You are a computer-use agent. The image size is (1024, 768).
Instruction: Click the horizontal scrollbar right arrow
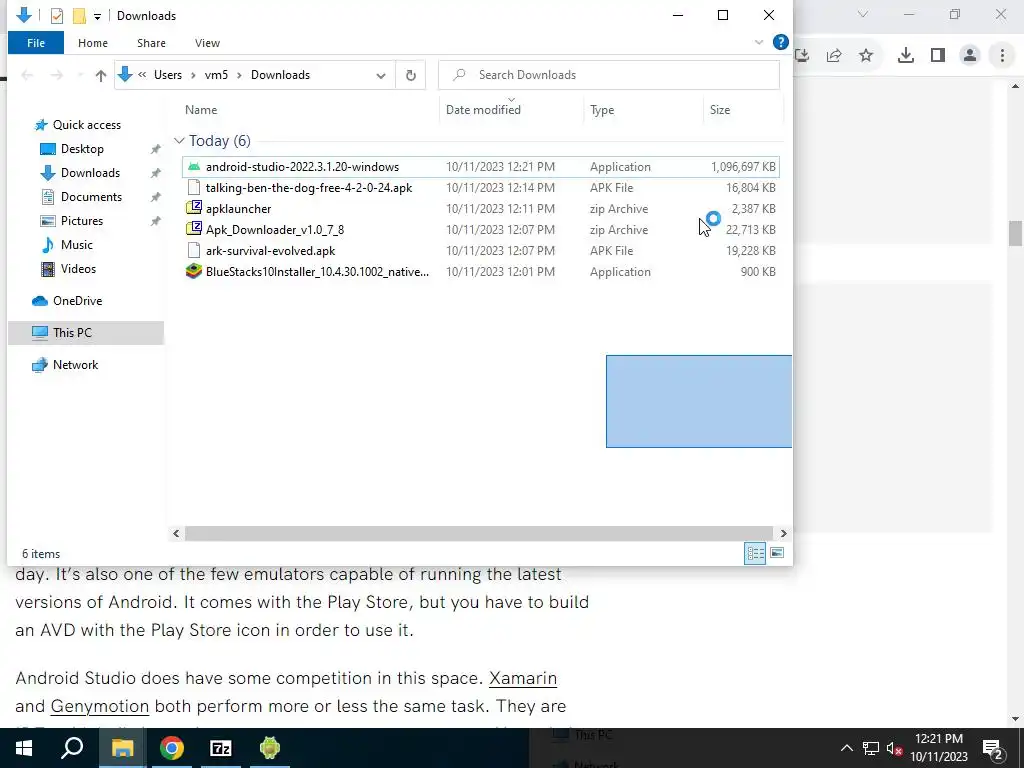784,534
